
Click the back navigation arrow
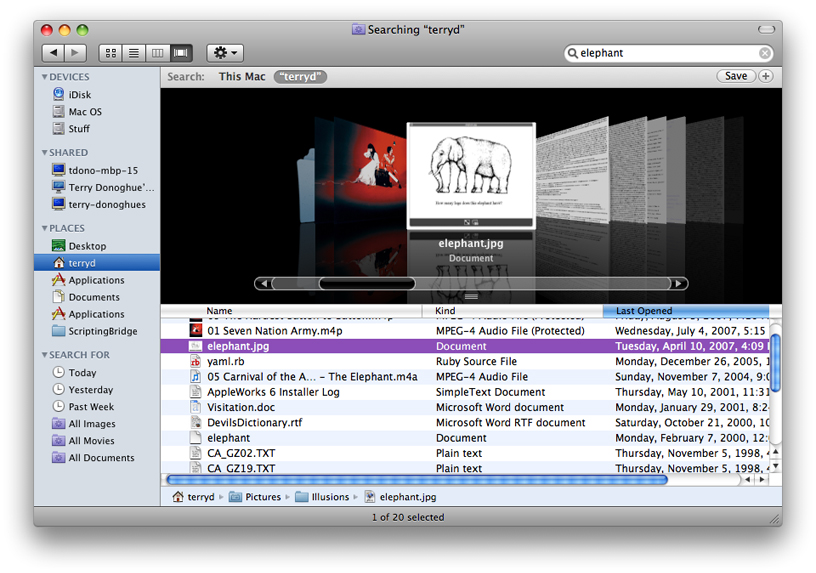point(53,52)
